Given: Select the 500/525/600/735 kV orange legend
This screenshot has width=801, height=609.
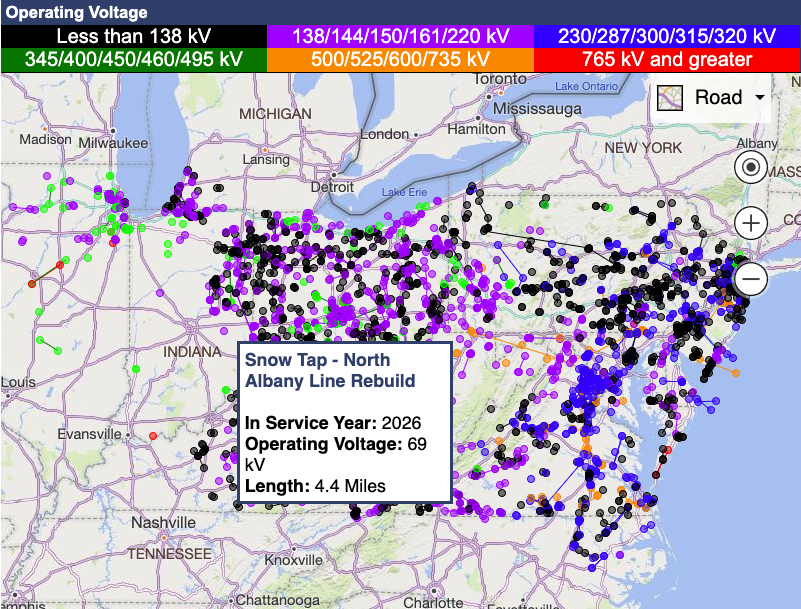Looking at the screenshot, I should tap(400, 60).
